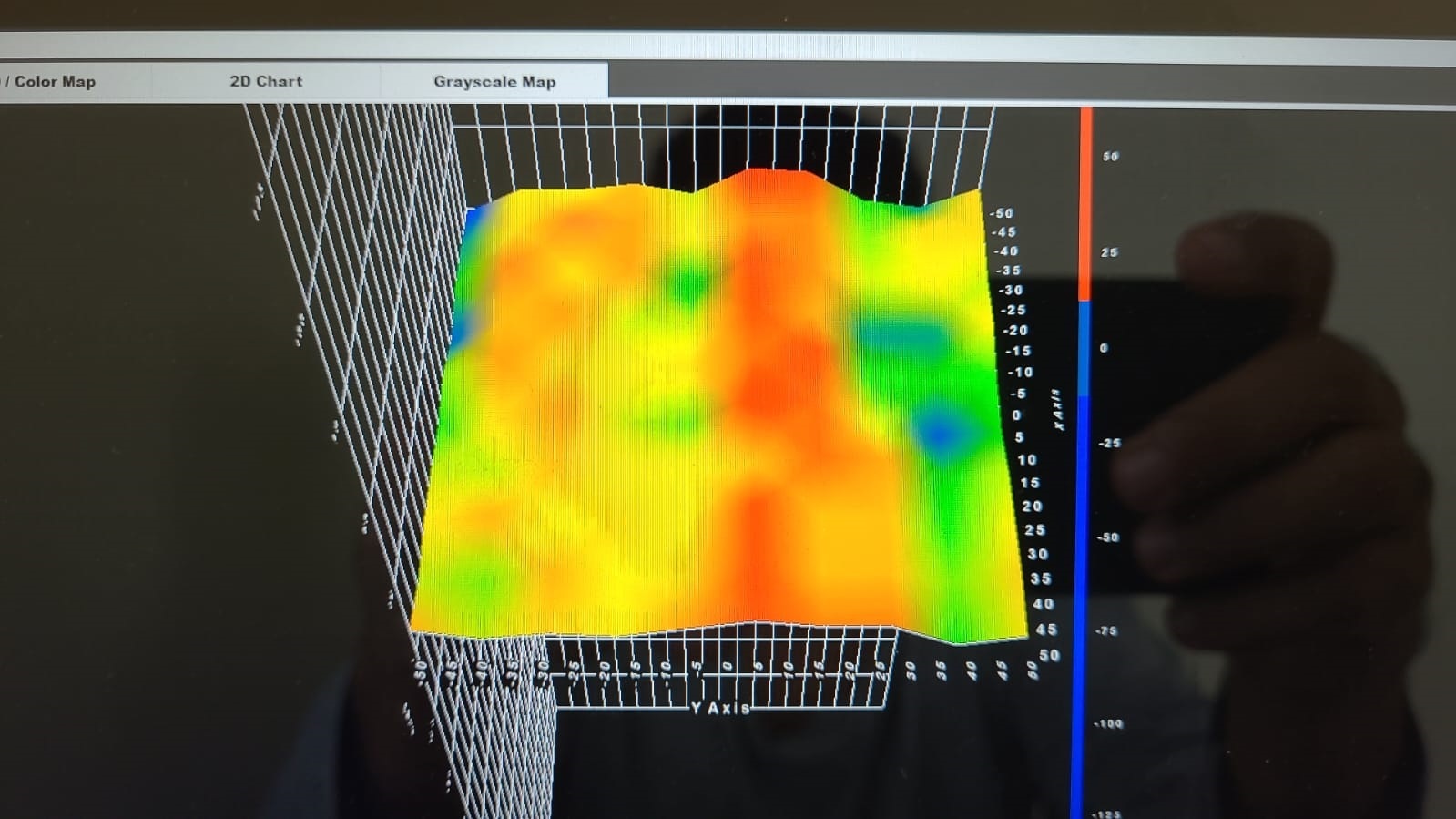
Task: Switch to the 2D Chart tab
Action: tap(265, 81)
